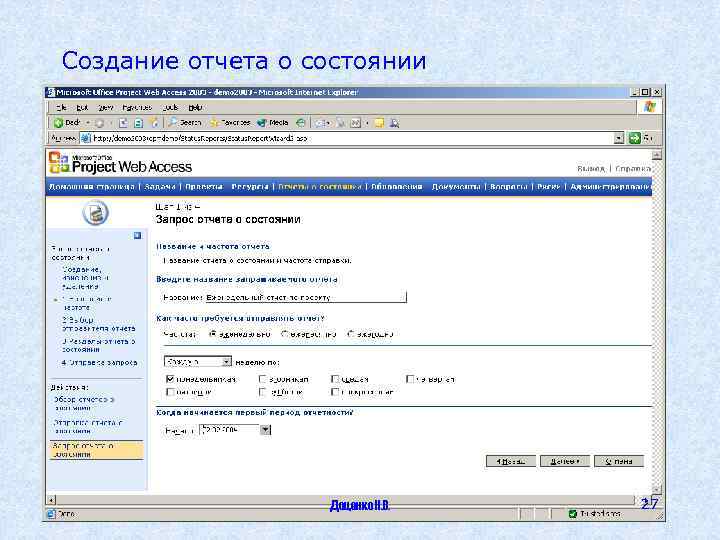The image size is (720, 540).
Task: Click the Справка link
Action: tap(633, 169)
